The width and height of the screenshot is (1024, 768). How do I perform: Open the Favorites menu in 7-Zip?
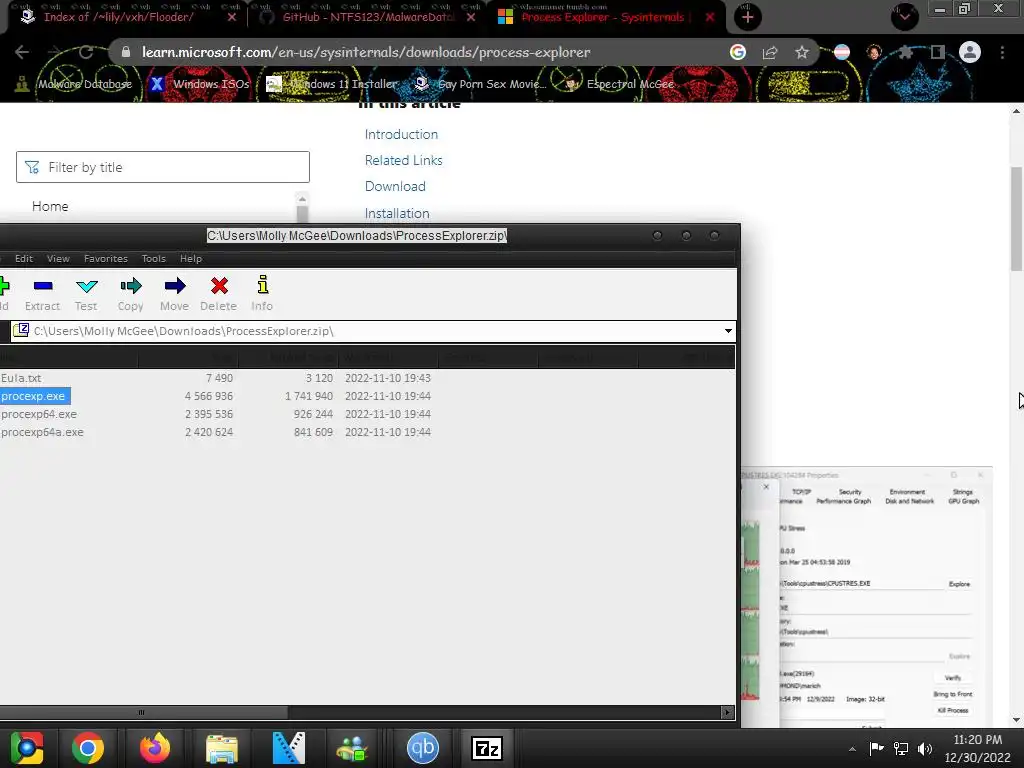tap(106, 259)
